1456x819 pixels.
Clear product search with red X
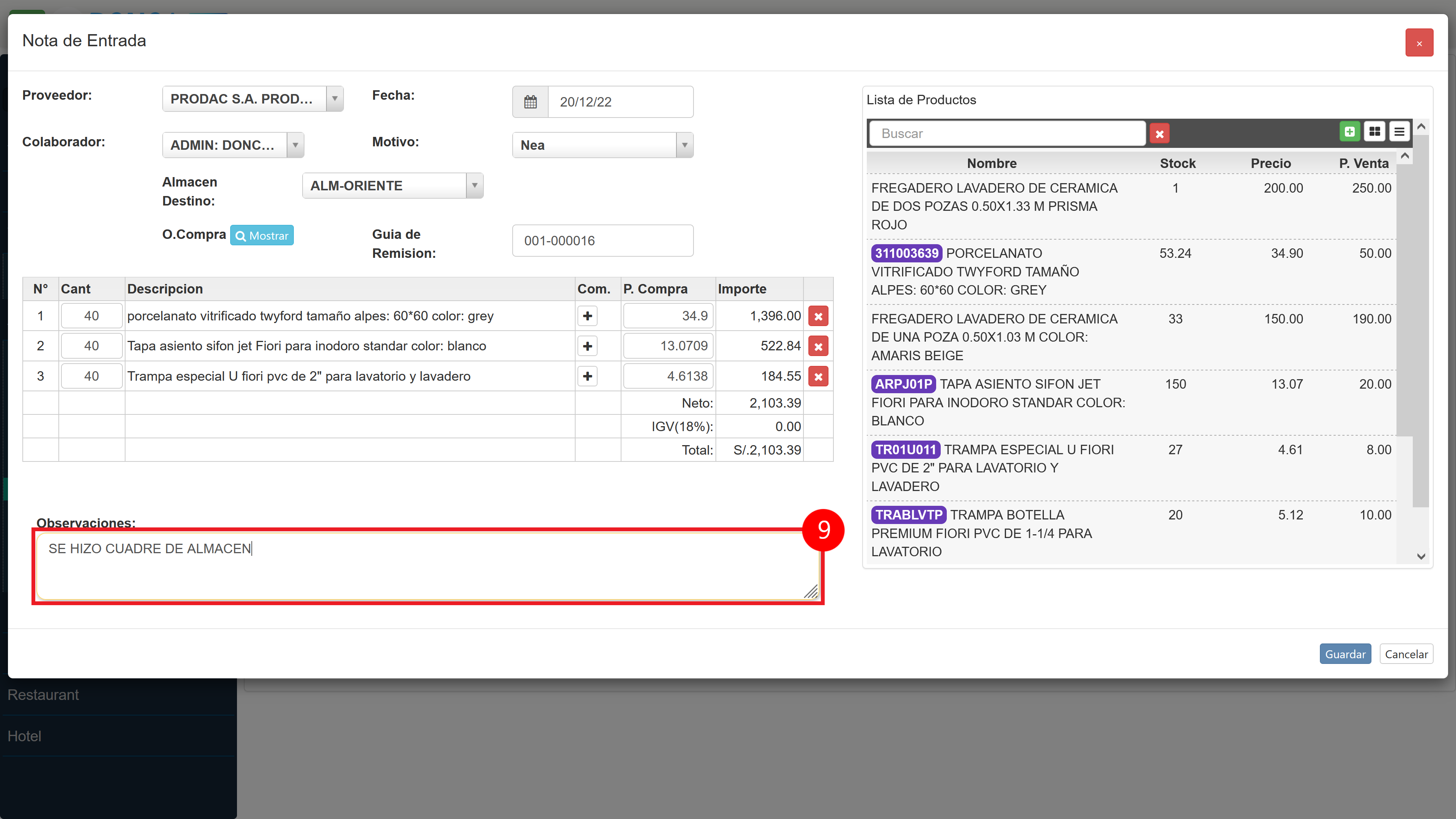[1159, 133]
